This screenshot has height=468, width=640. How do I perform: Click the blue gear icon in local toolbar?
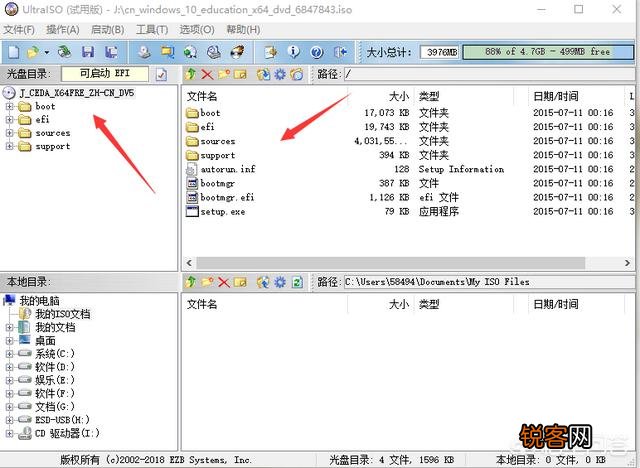coord(280,282)
